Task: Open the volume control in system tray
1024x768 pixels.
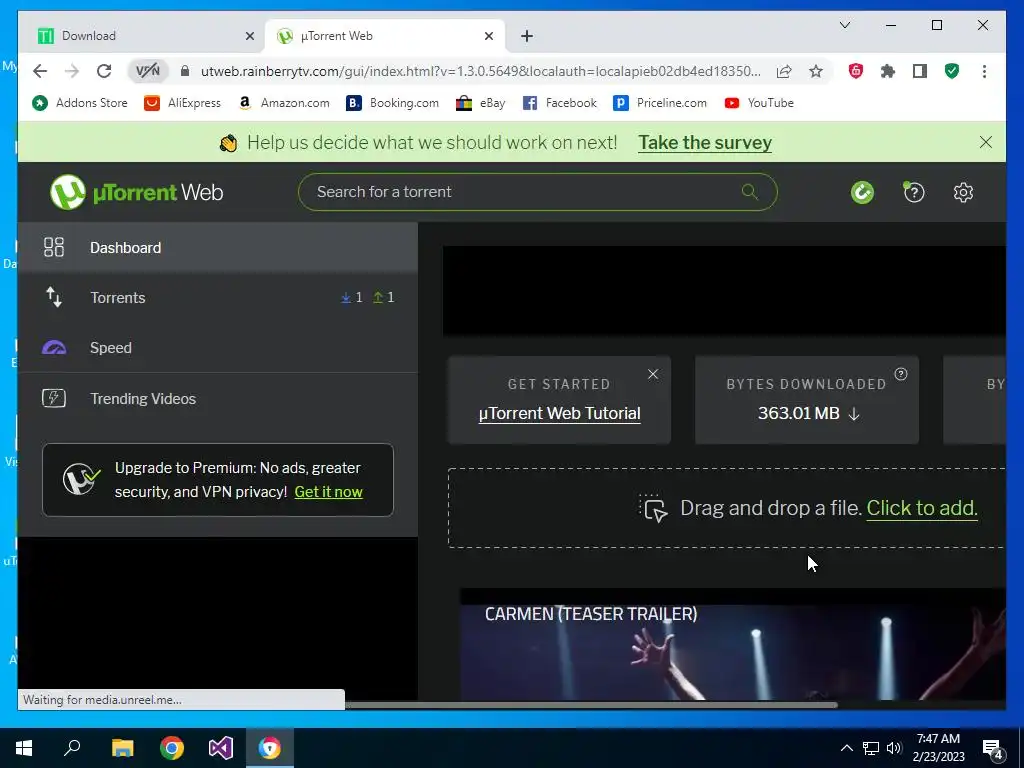Action: (894, 748)
